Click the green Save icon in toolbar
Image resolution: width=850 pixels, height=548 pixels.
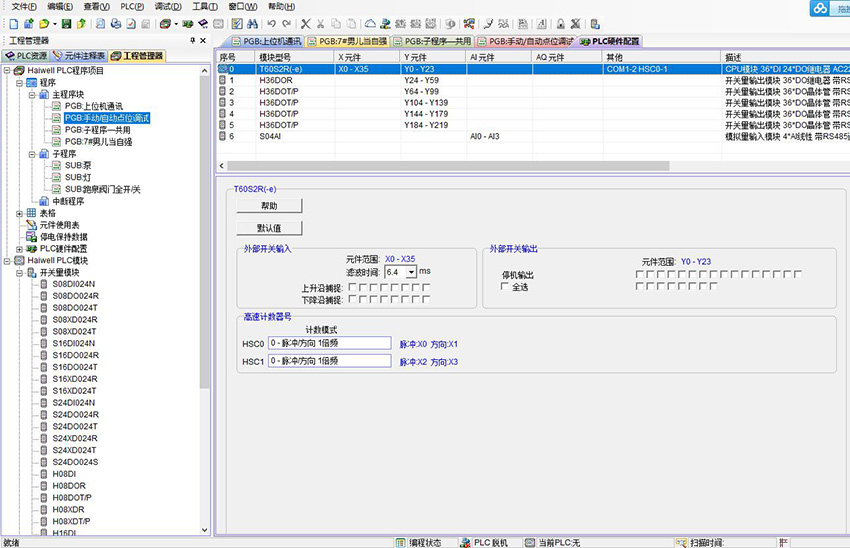coord(66,23)
